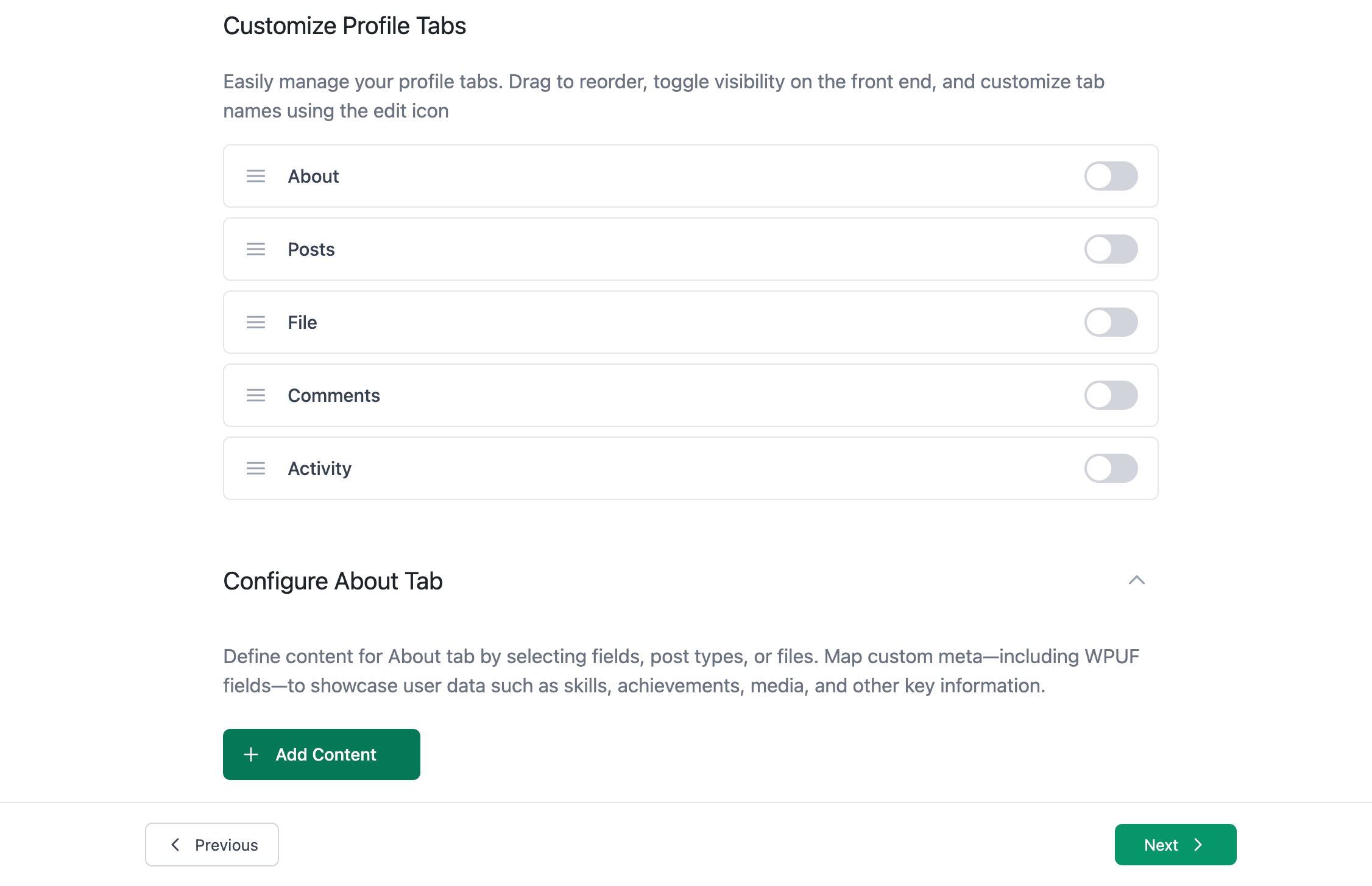The width and height of the screenshot is (1372, 886).
Task: Grab the drag handle for Comments tab
Action: [x=256, y=395]
